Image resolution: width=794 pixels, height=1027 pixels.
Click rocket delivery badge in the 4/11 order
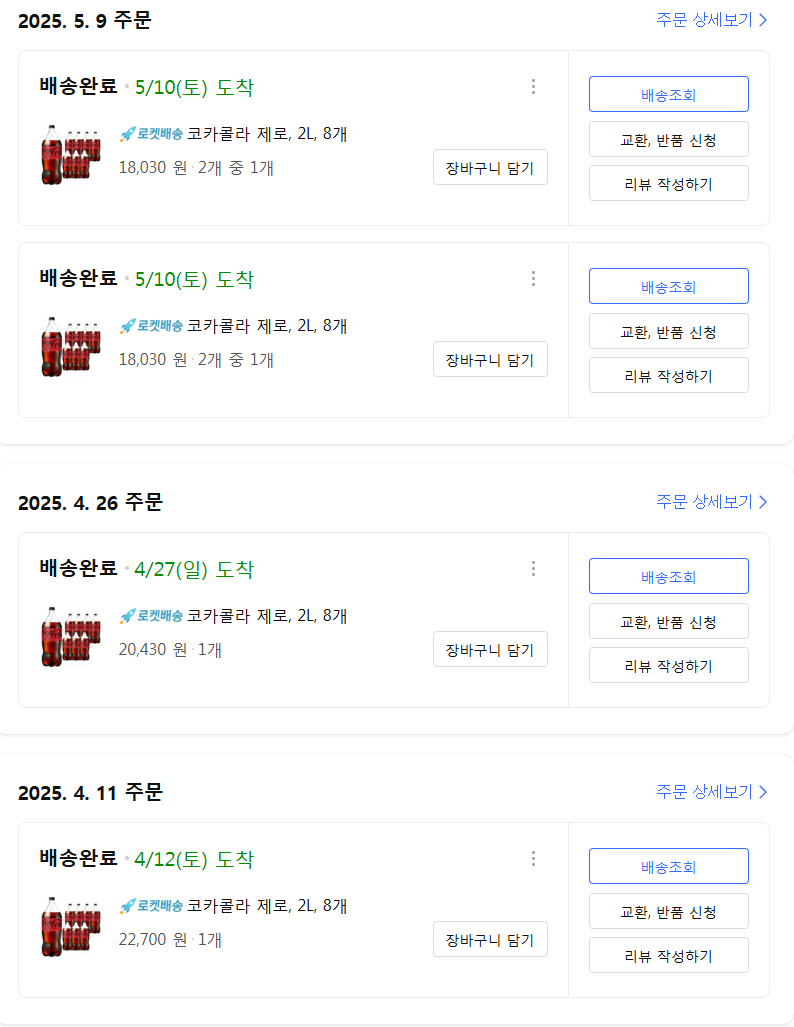point(151,906)
